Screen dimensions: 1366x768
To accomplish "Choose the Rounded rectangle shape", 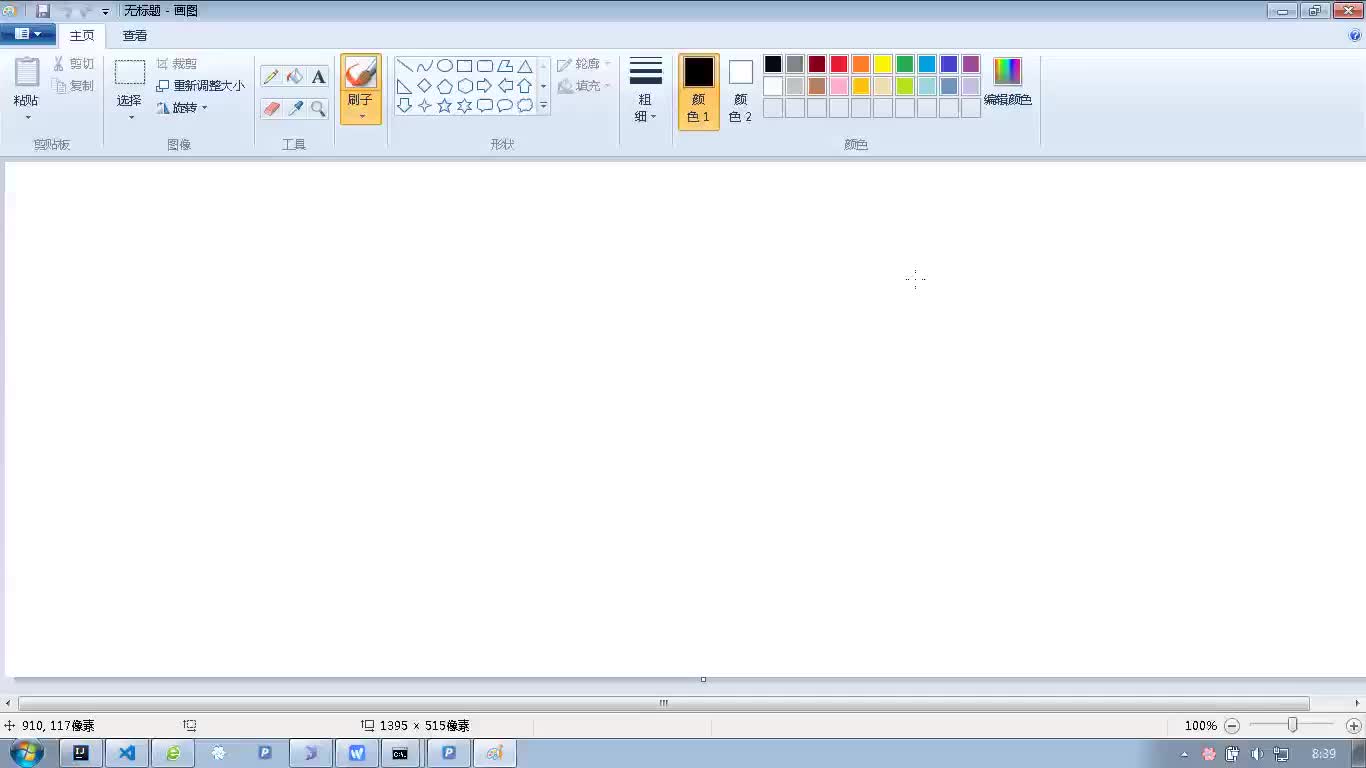I will 485,66.
